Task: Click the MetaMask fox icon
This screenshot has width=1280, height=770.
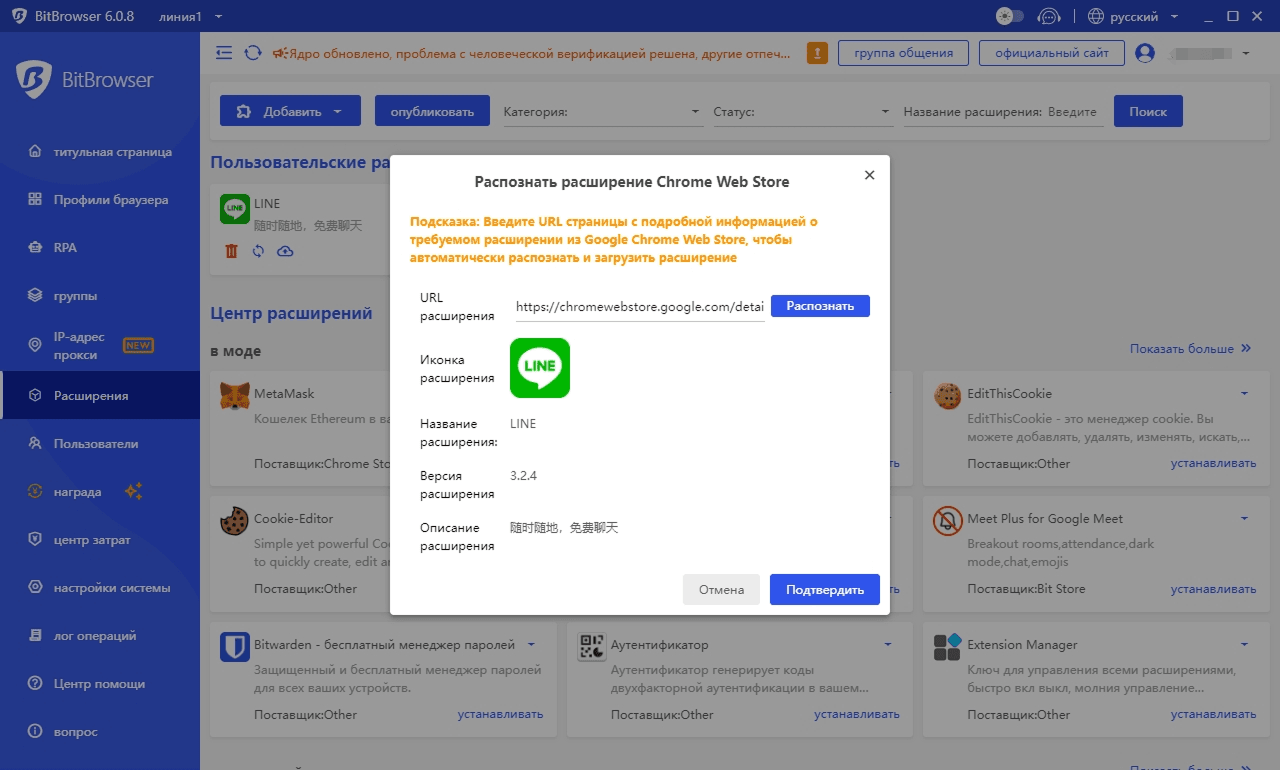Action: (x=235, y=396)
